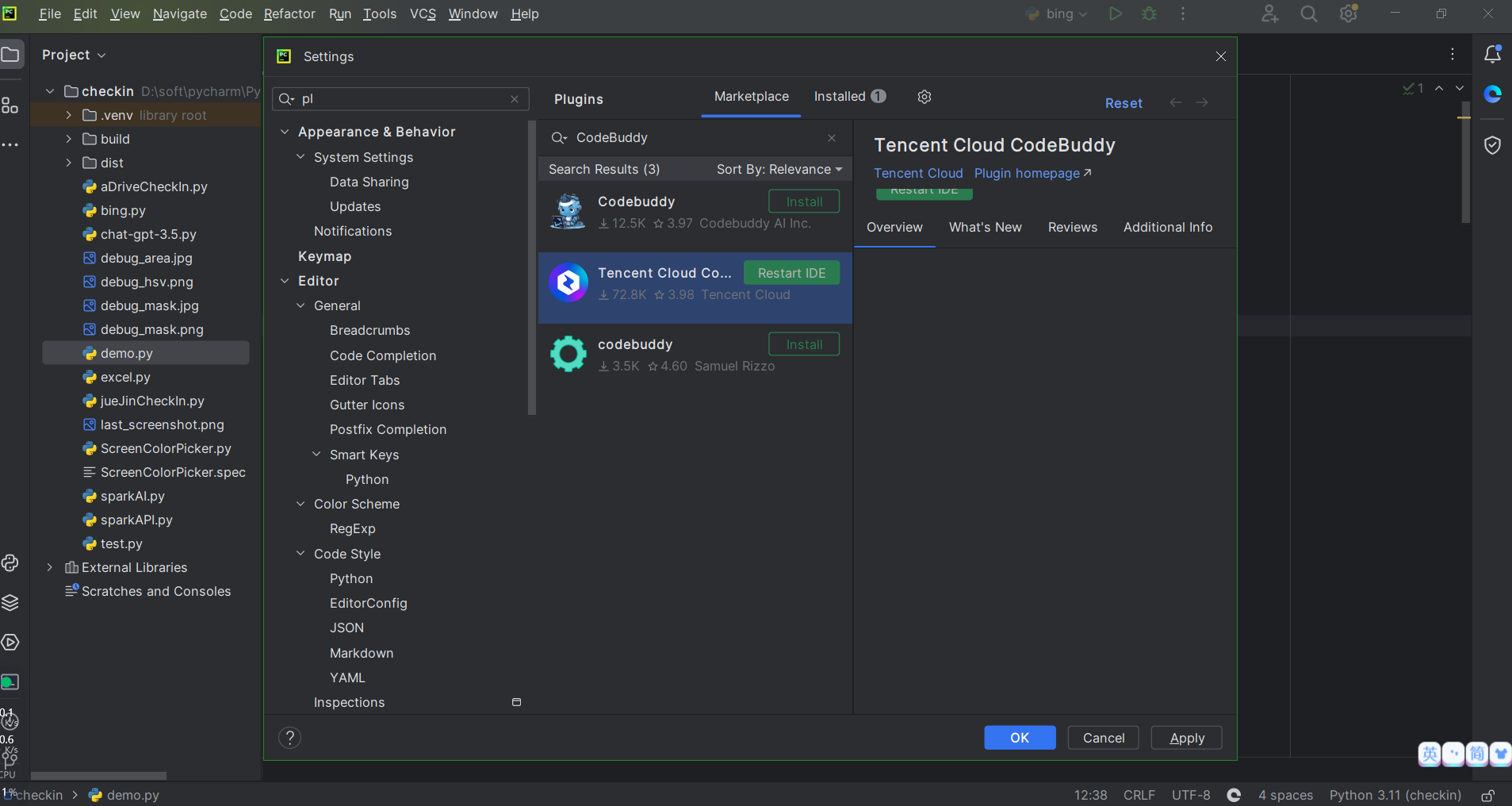Collapse Smart Keys node
This screenshot has width=1512, height=806.
(x=316, y=455)
